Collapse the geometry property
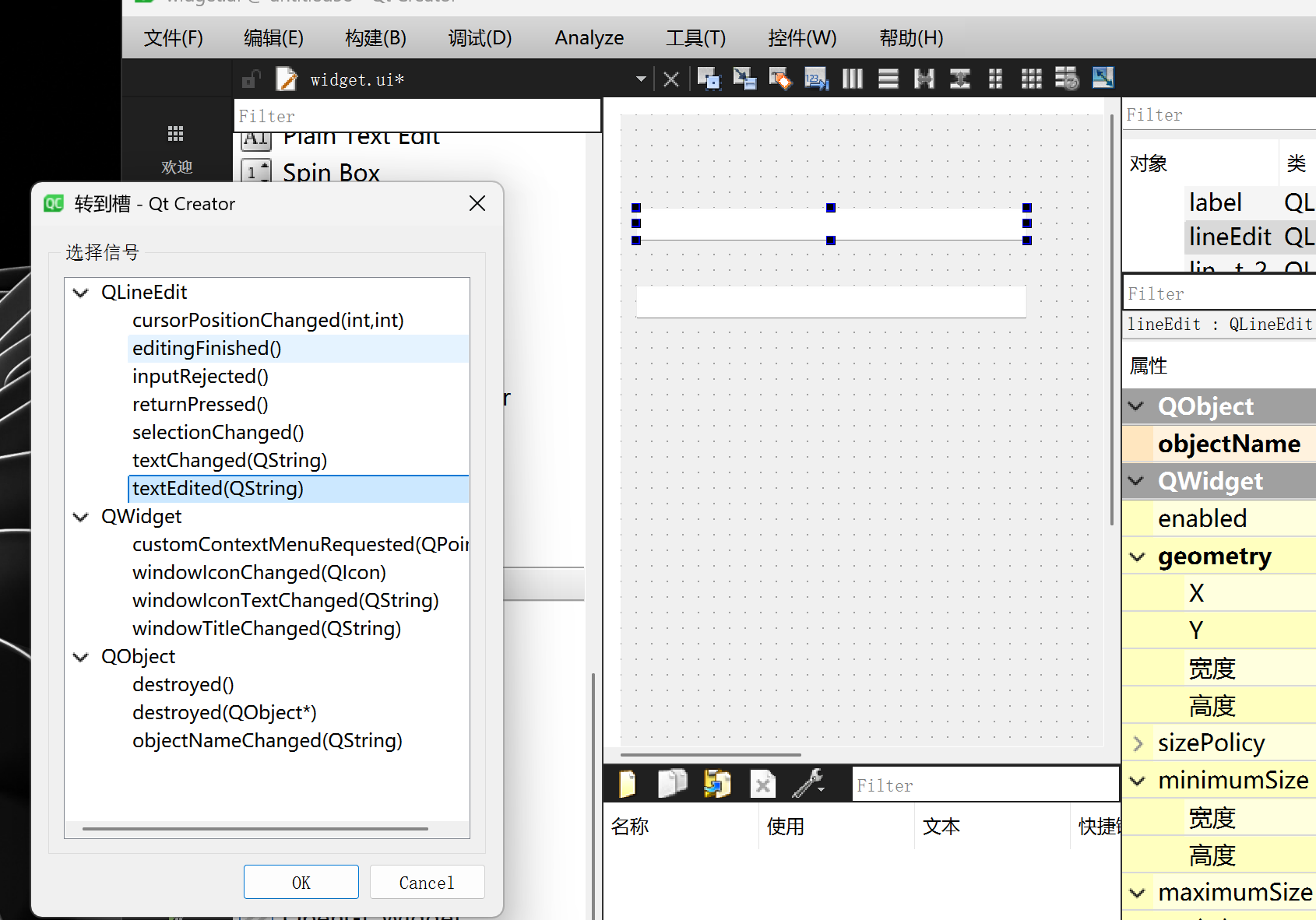Screen dimensions: 1316x920 (x=1138, y=557)
